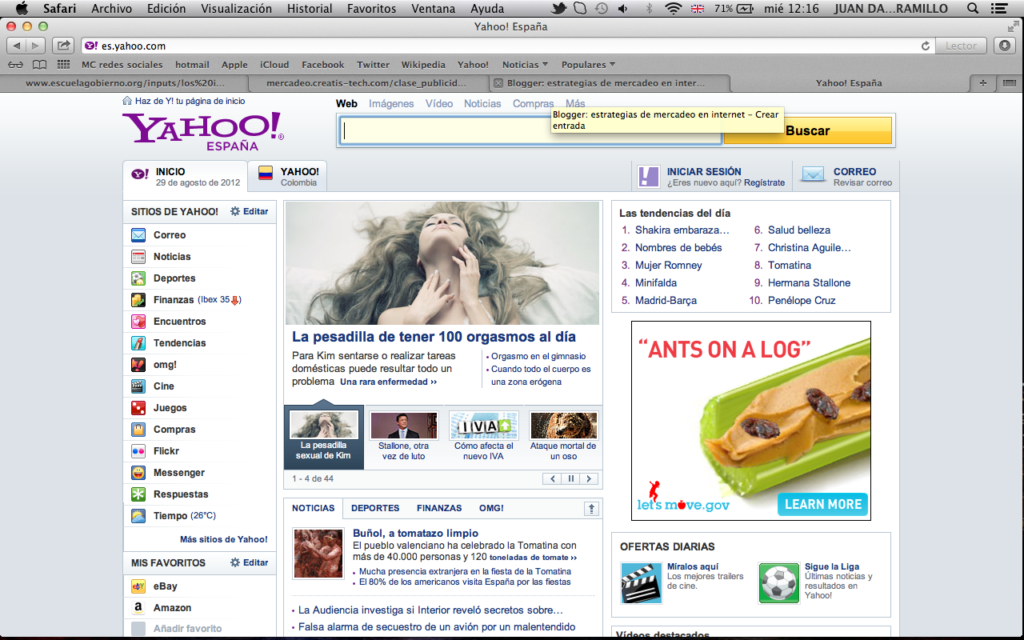
Task: Click the Lector reader button
Action: 961,46
